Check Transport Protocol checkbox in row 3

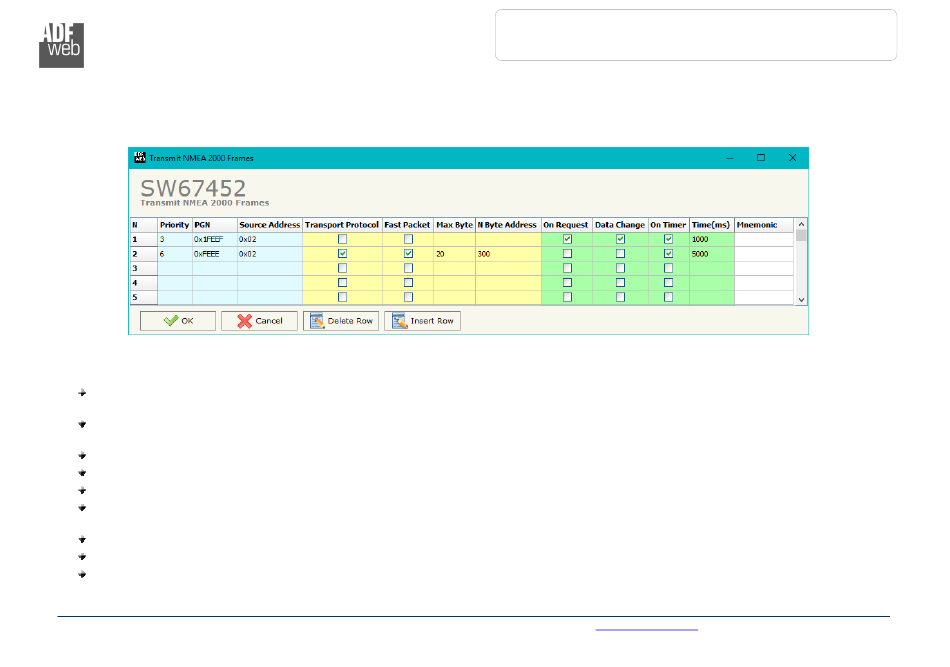coord(342,268)
